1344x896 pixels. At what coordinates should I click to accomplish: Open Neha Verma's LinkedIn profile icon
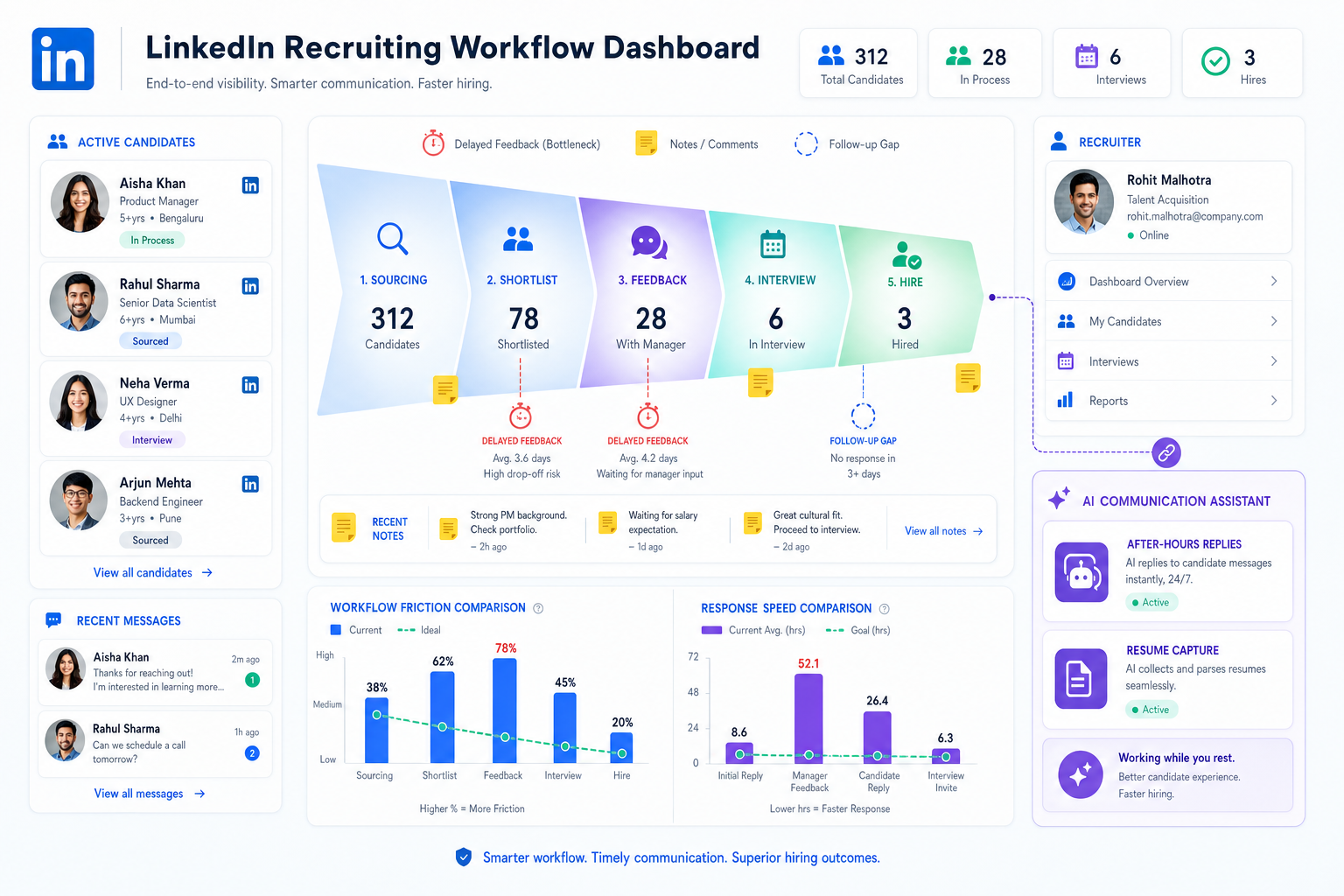tap(250, 385)
